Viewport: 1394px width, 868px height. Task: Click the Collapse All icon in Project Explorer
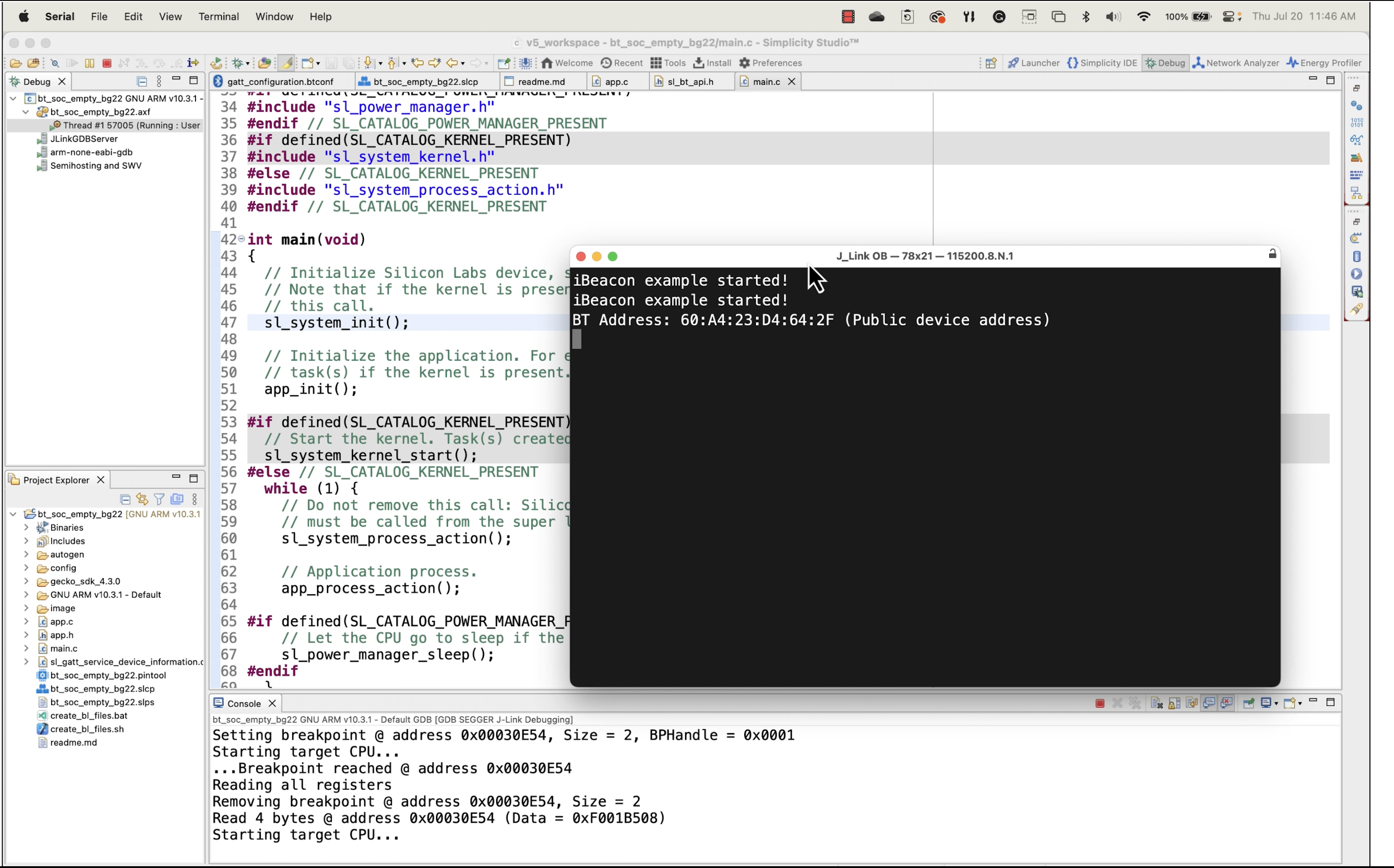[x=125, y=499]
